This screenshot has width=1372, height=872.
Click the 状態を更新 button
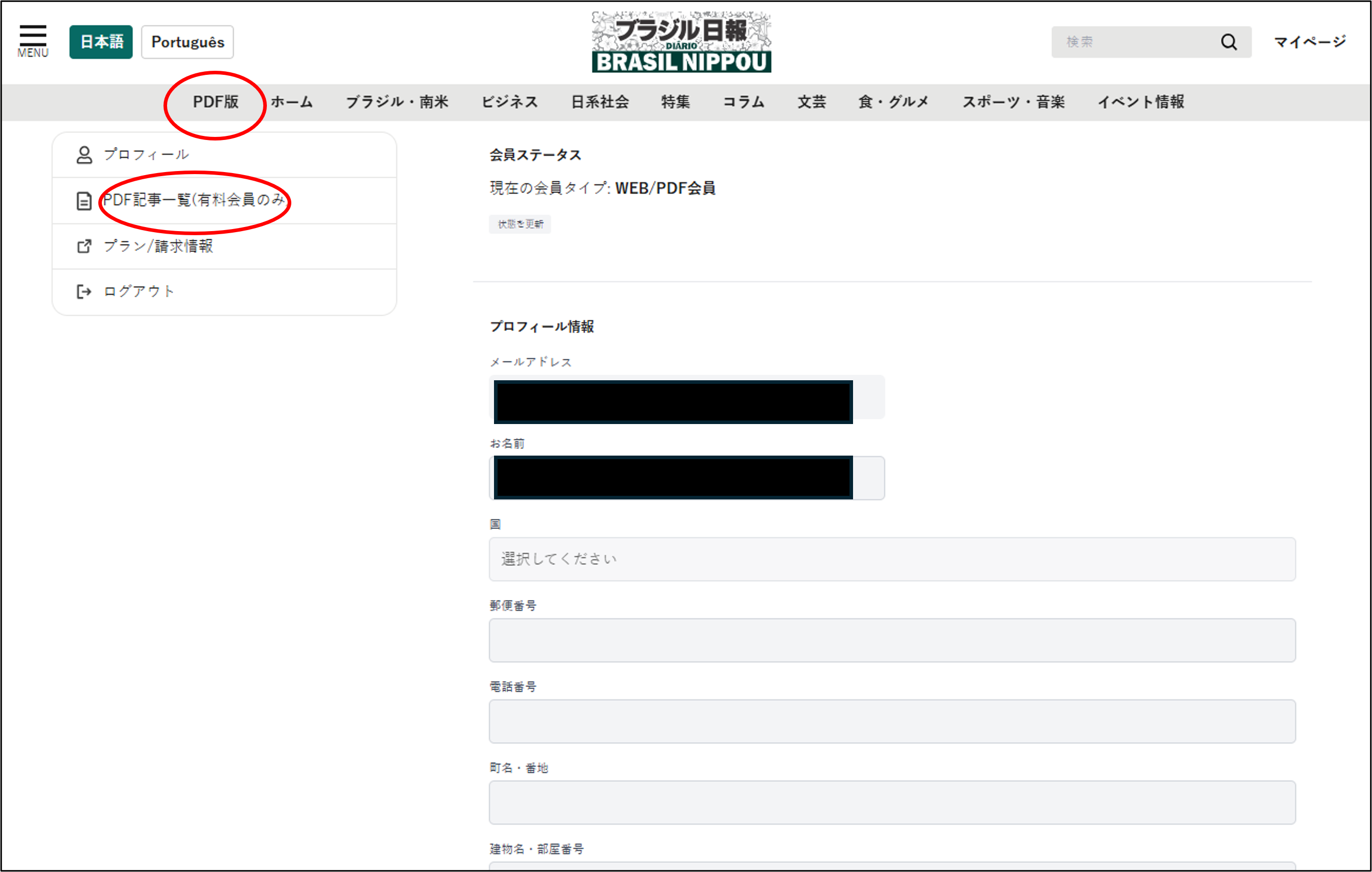(x=520, y=224)
